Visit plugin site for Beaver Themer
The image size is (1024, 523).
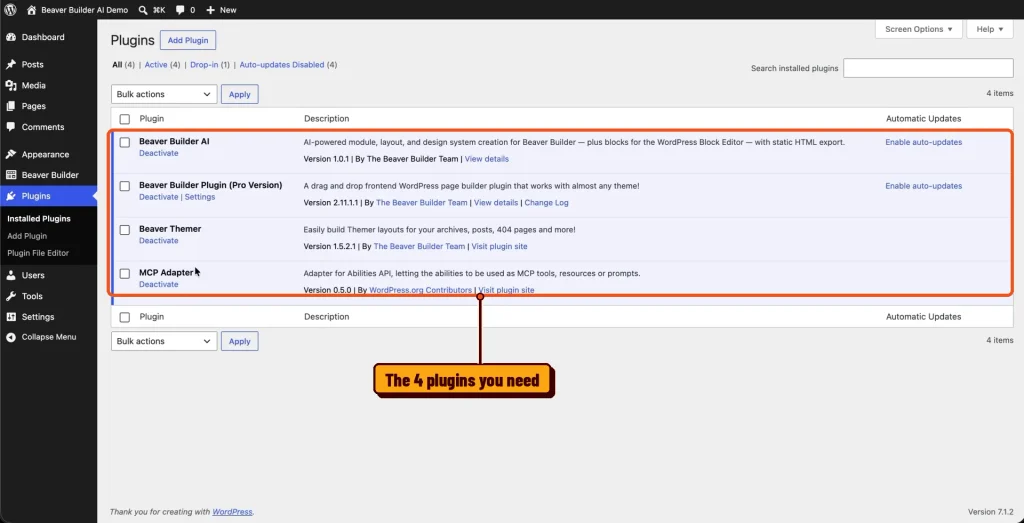pyautogui.click(x=500, y=247)
